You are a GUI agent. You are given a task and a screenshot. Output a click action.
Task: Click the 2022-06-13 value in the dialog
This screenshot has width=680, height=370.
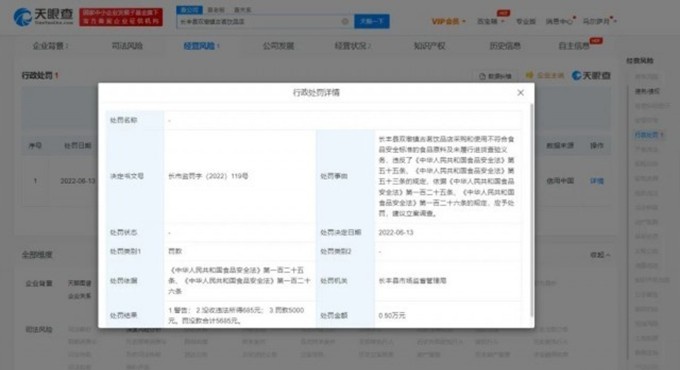(396, 233)
